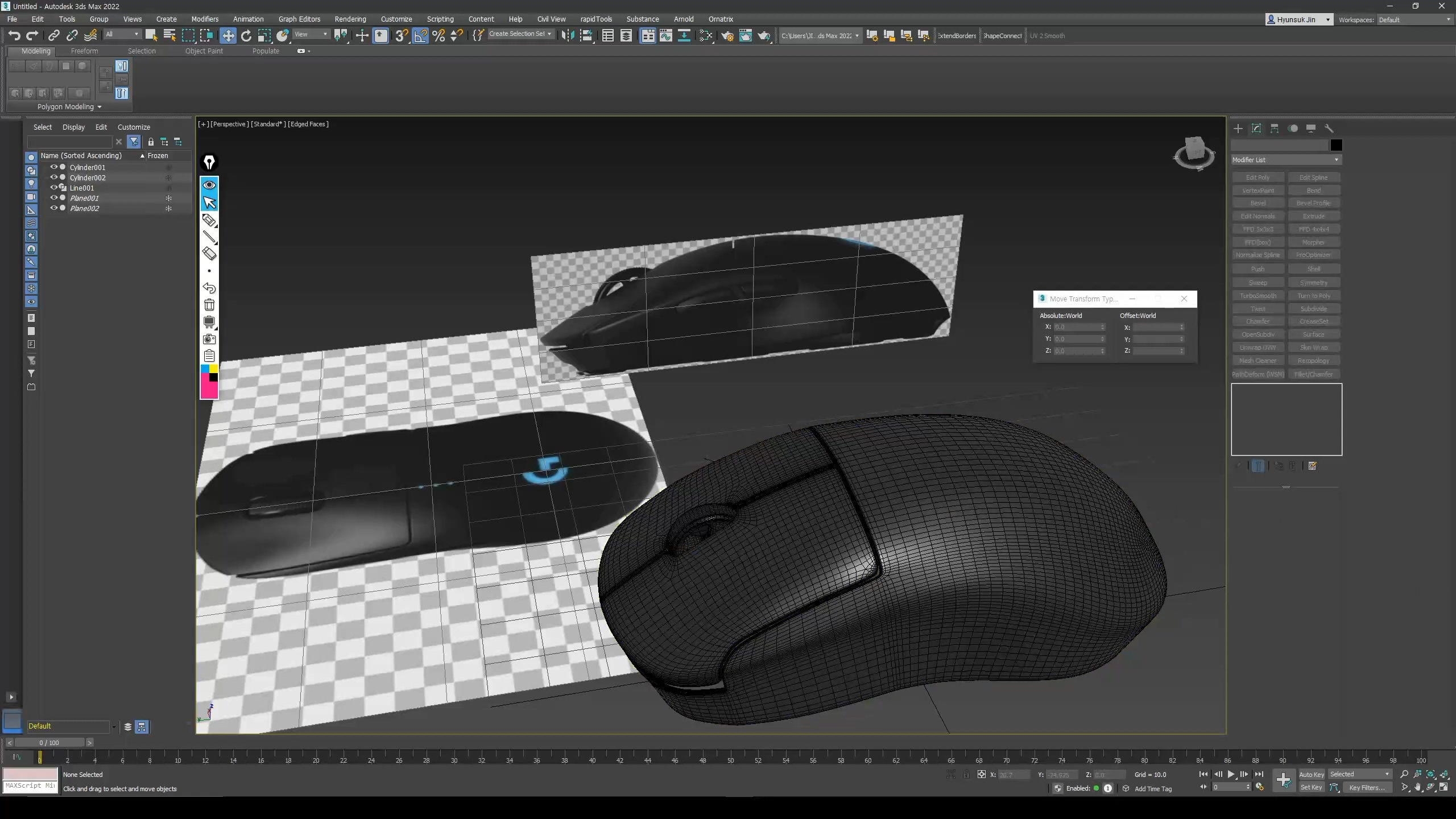The width and height of the screenshot is (1456, 819).
Task: Toggle the Auto Key button
Action: 1312,774
